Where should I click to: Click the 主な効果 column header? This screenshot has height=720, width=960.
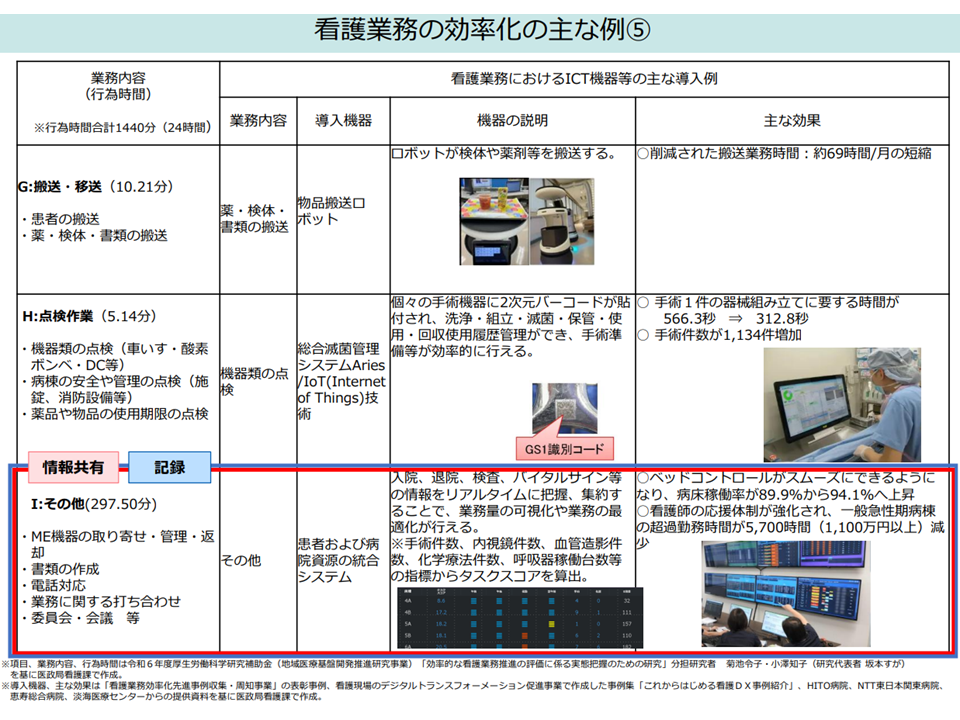[792, 120]
